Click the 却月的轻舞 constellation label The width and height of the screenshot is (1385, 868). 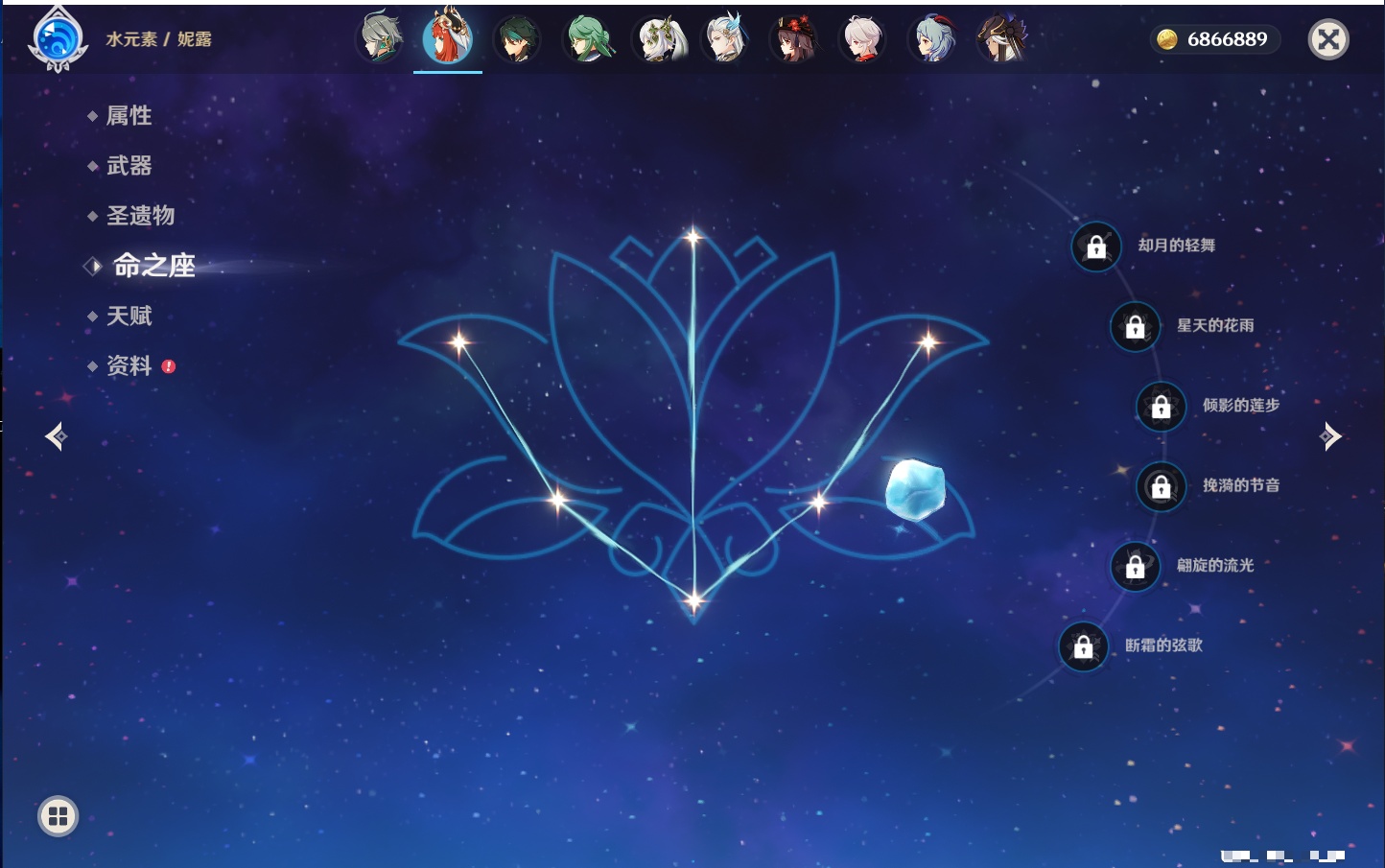click(1177, 246)
